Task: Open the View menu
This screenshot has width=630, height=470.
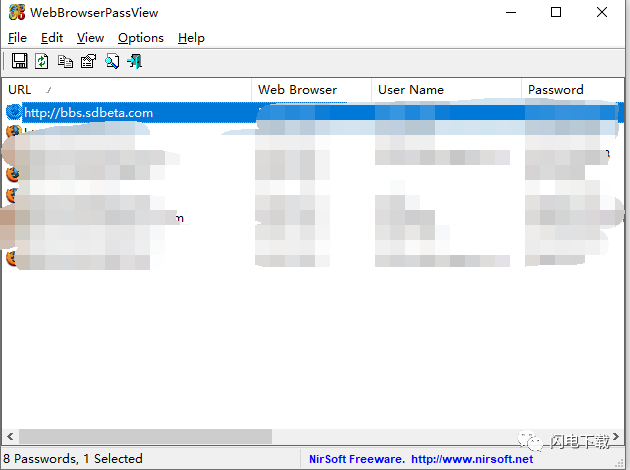Action: tap(90, 38)
